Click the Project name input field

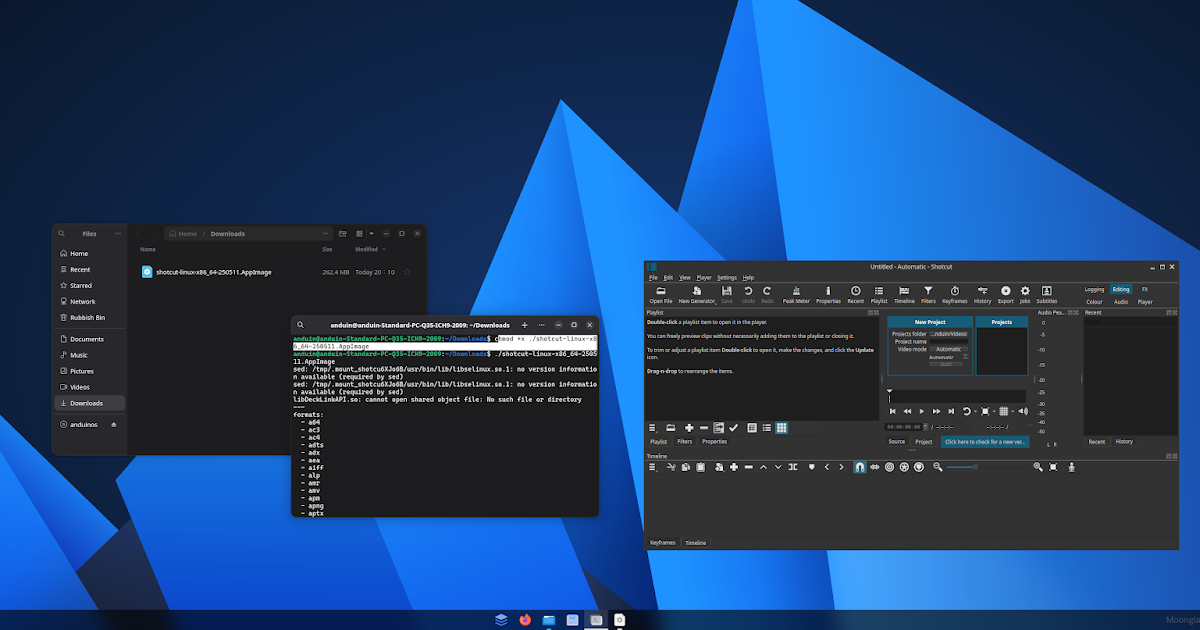948,341
